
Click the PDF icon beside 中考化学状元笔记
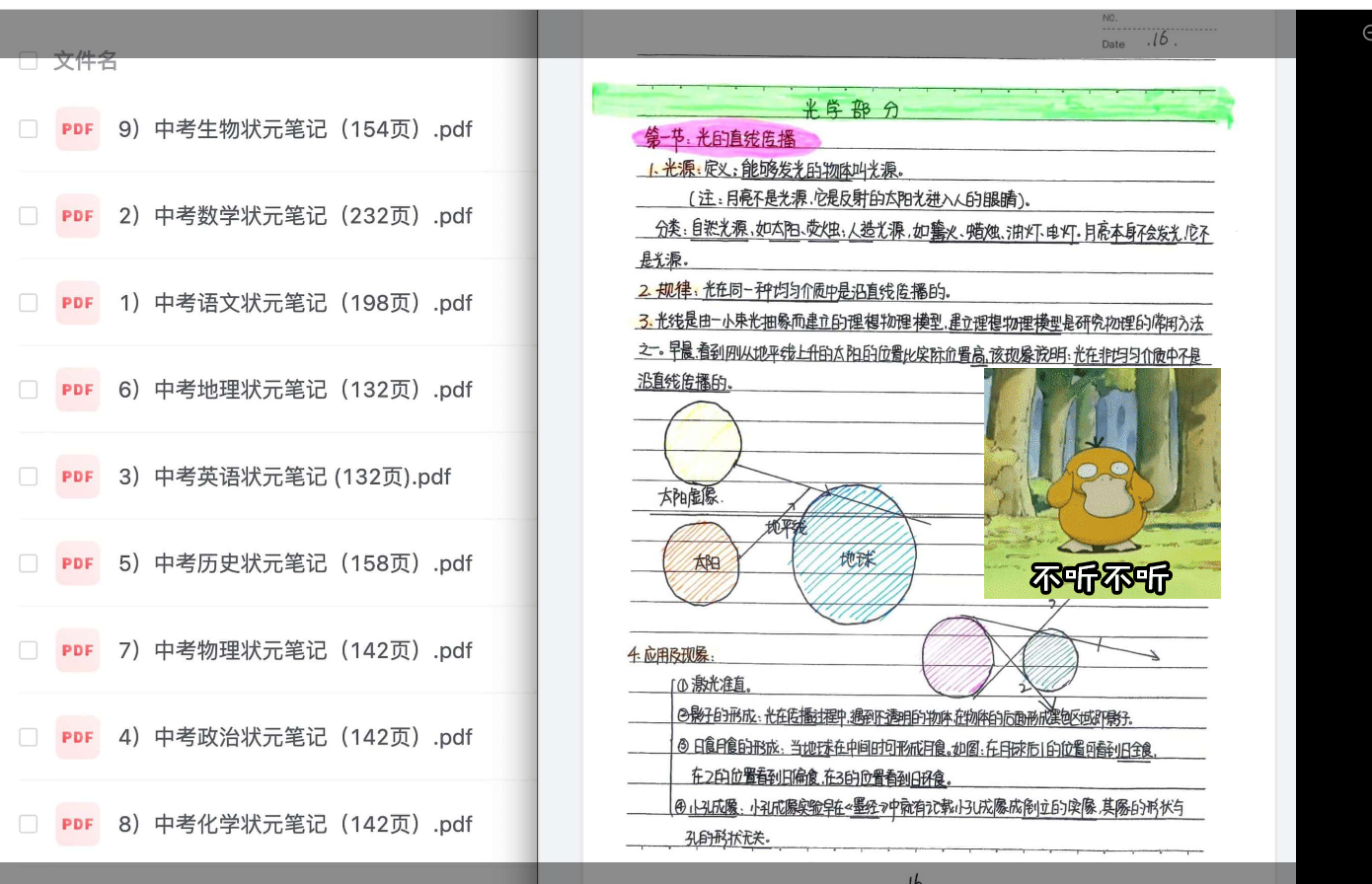77,824
